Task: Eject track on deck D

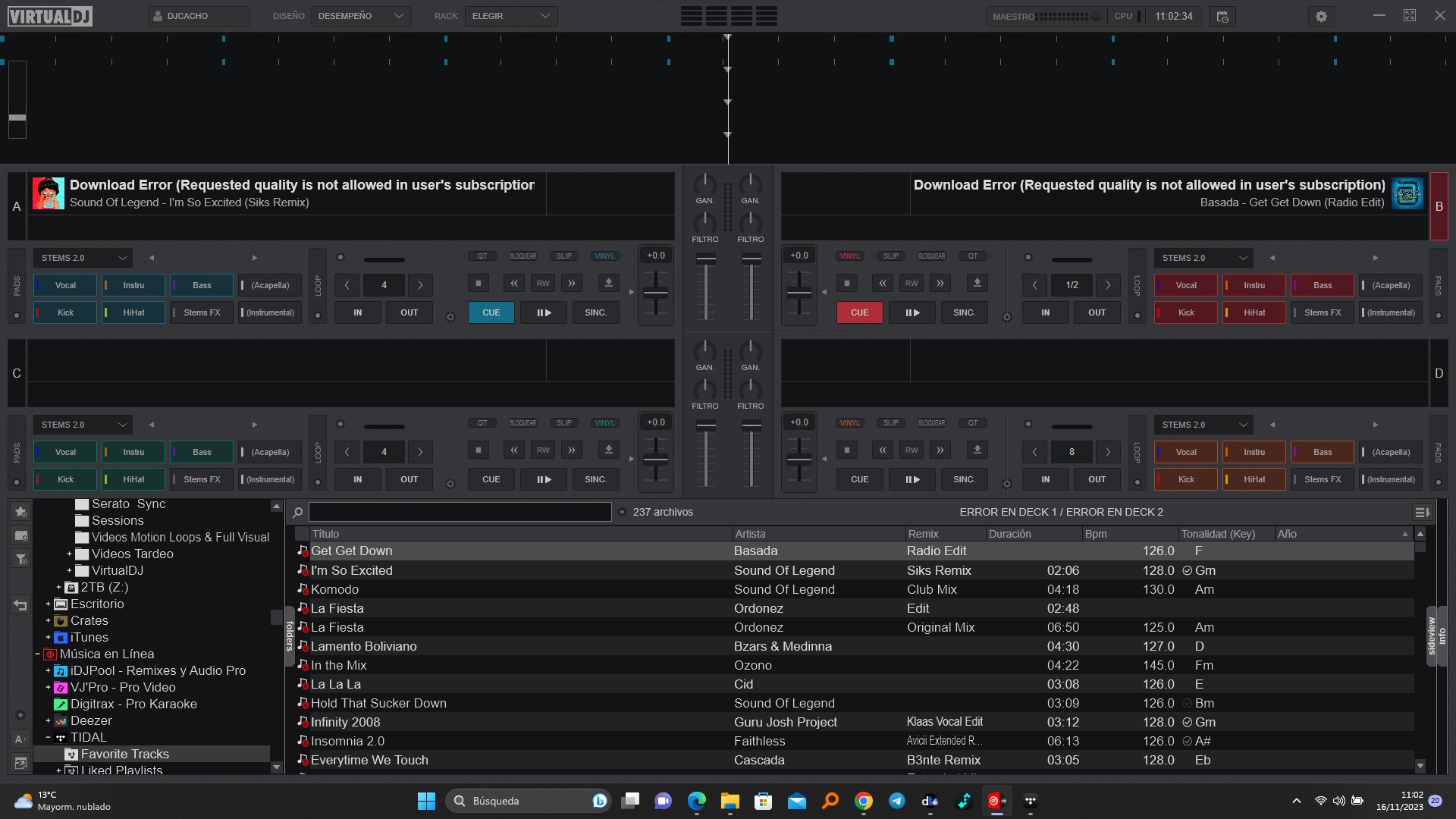Action: click(x=977, y=450)
